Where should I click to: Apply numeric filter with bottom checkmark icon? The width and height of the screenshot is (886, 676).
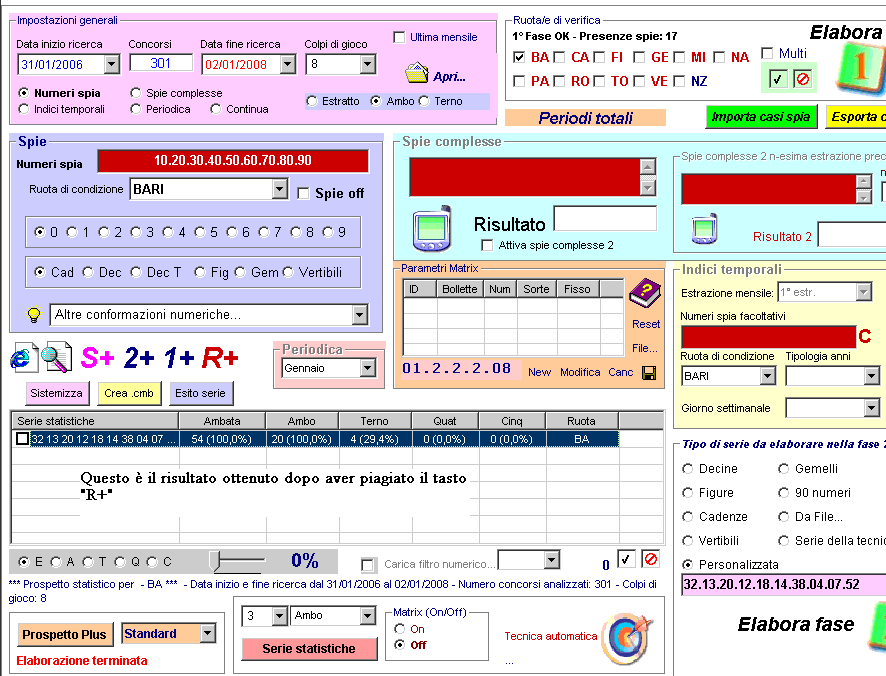pos(626,559)
